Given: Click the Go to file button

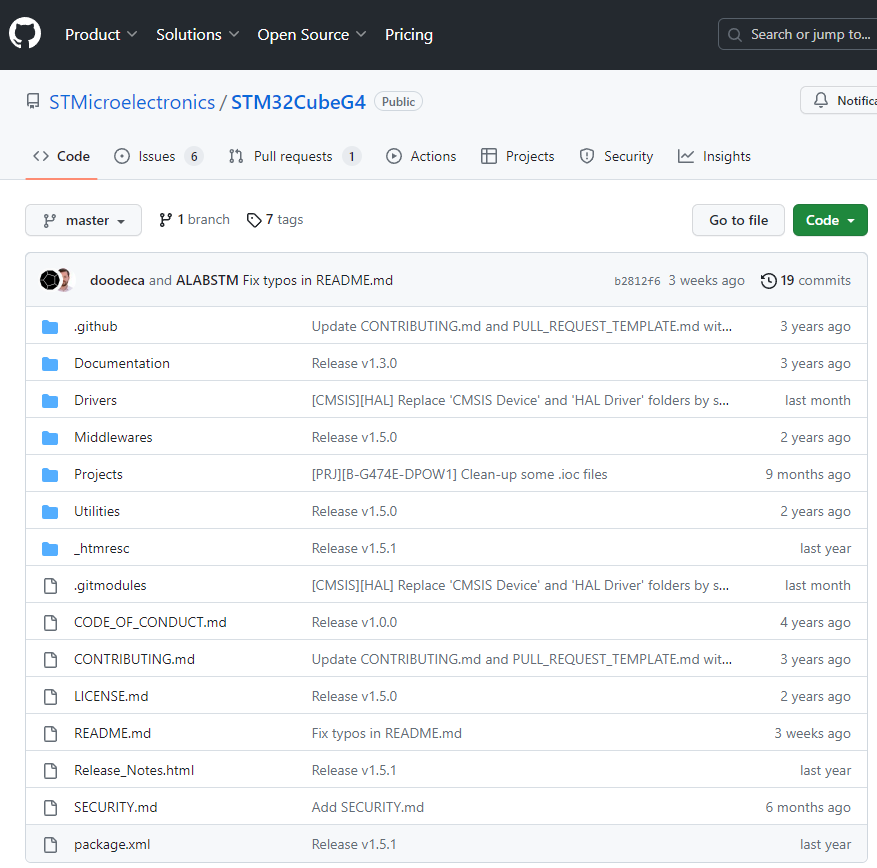Looking at the screenshot, I should 738,220.
